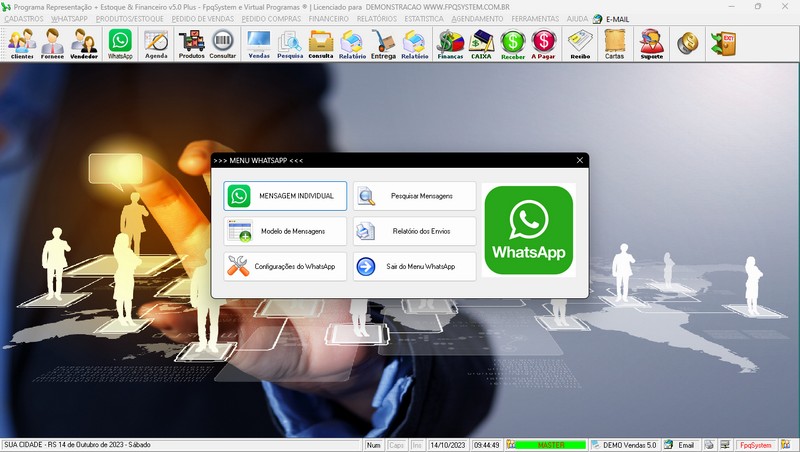This screenshot has height=452, width=800.
Task: Click the Suporte toolbar icon
Action: (x=651, y=43)
